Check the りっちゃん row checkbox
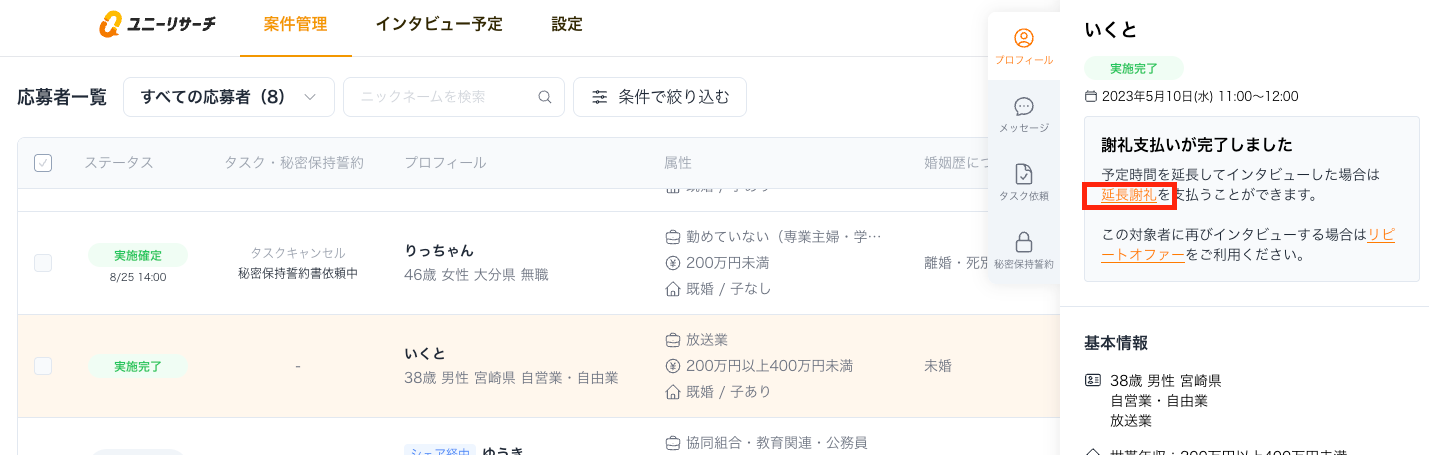This screenshot has height=455, width=1429. 43,263
